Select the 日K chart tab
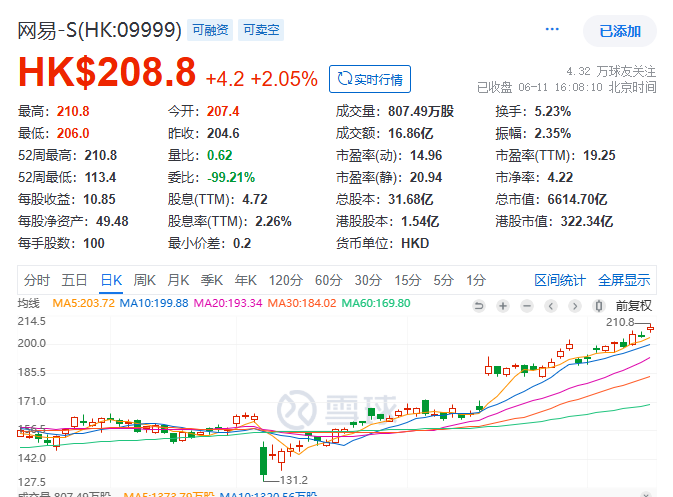 pyautogui.click(x=110, y=280)
